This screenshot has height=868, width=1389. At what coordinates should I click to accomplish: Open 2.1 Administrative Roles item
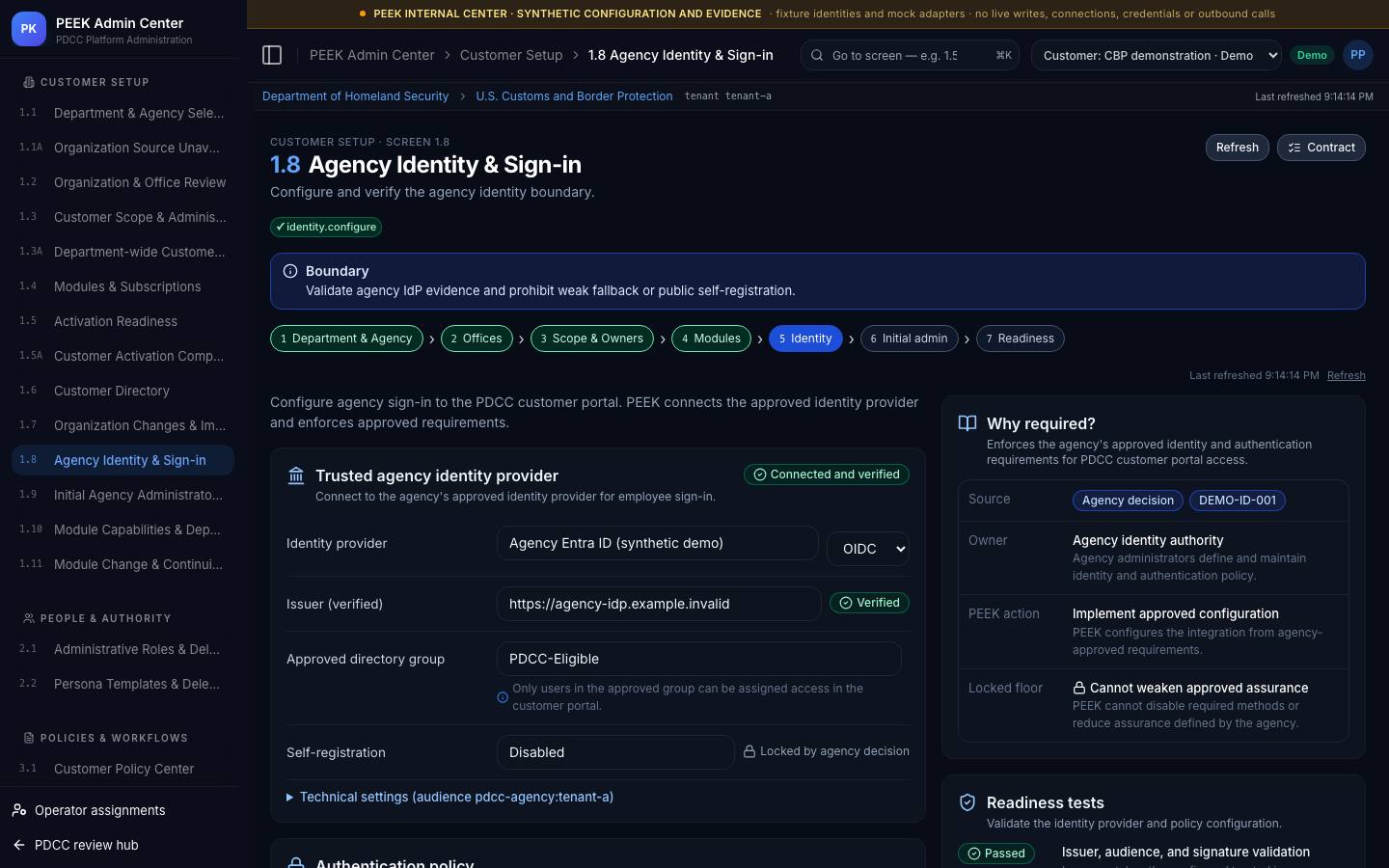123,649
